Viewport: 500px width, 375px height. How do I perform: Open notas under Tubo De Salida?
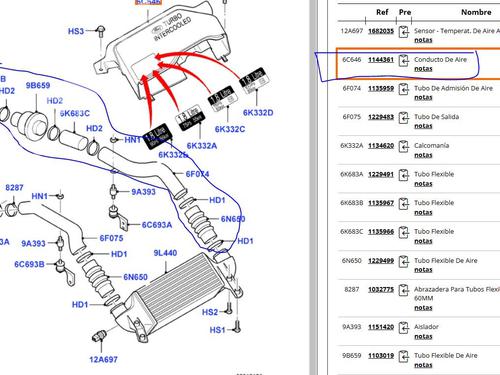tap(423, 126)
